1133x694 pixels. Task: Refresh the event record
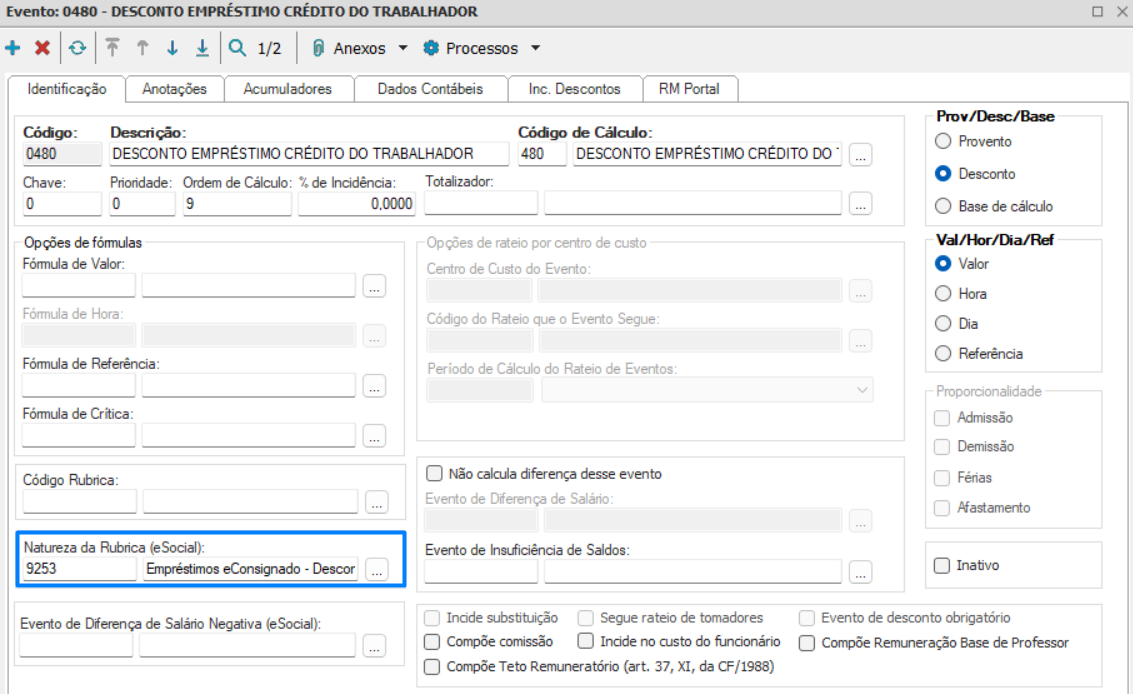tap(77, 48)
